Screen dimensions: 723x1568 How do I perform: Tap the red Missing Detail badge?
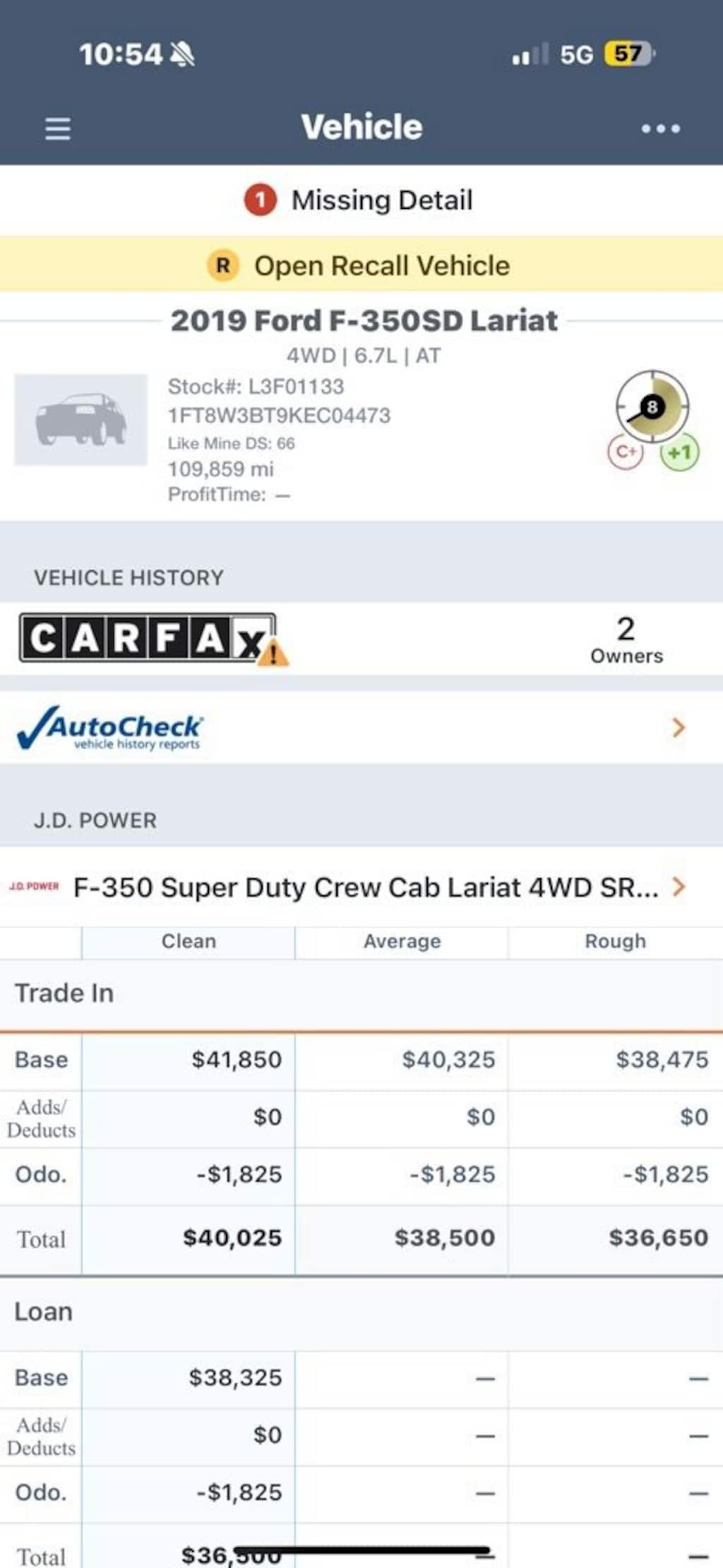(x=260, y=200)
